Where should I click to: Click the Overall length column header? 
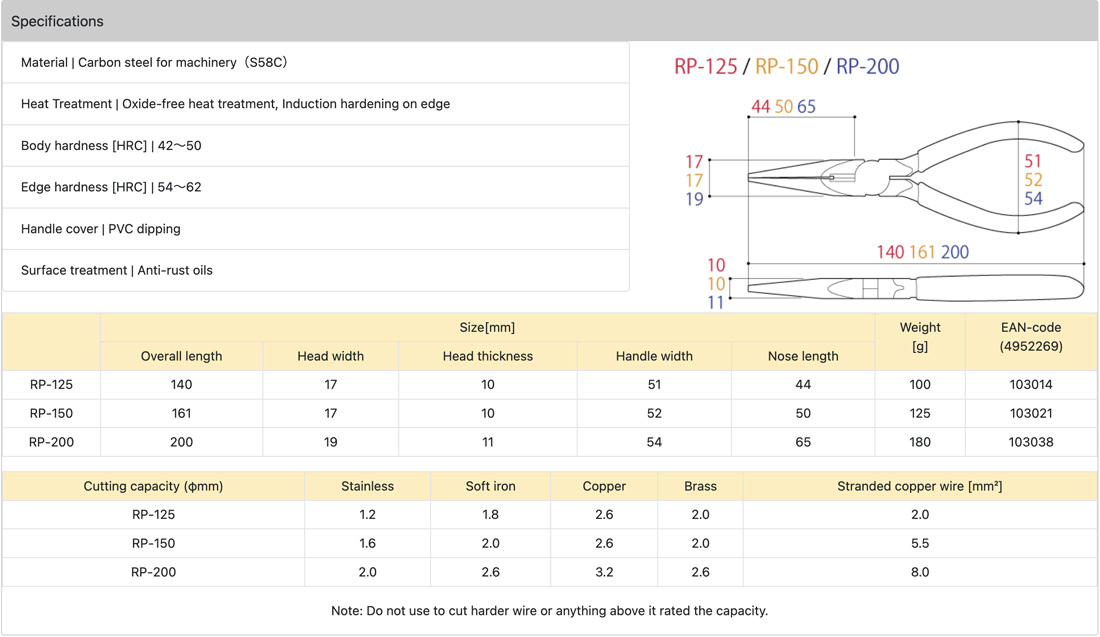point(181,356)
